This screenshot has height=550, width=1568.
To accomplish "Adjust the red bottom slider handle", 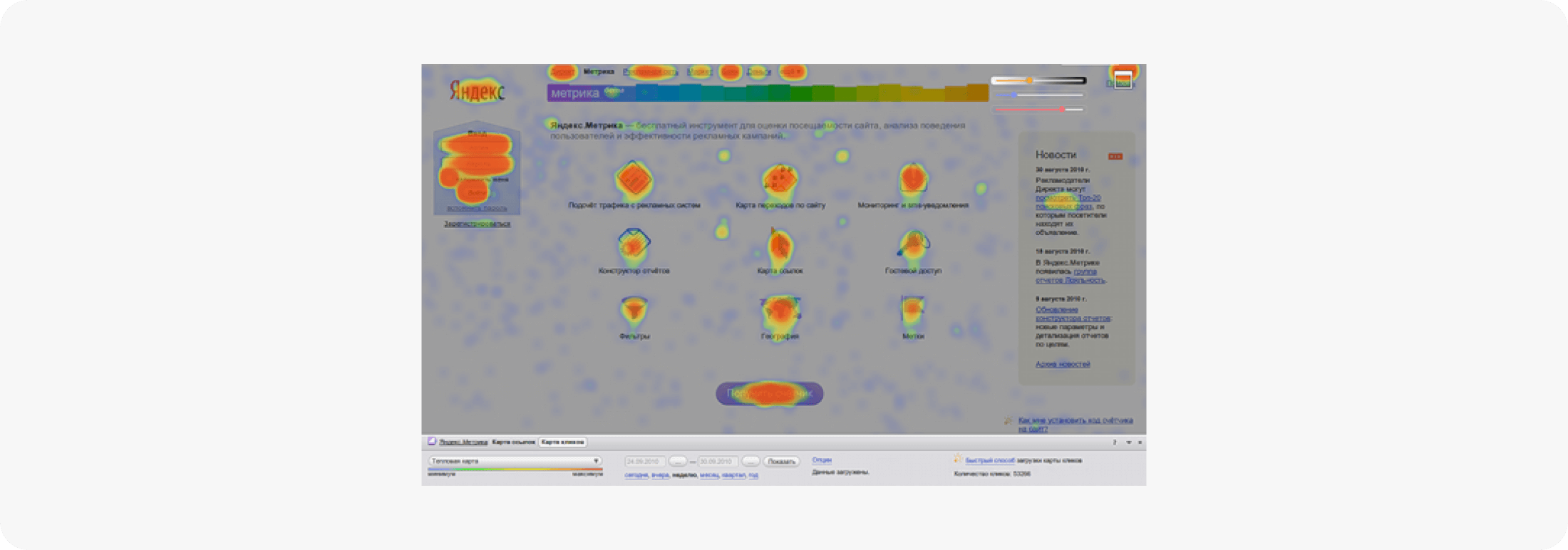I will (1062, 110).
